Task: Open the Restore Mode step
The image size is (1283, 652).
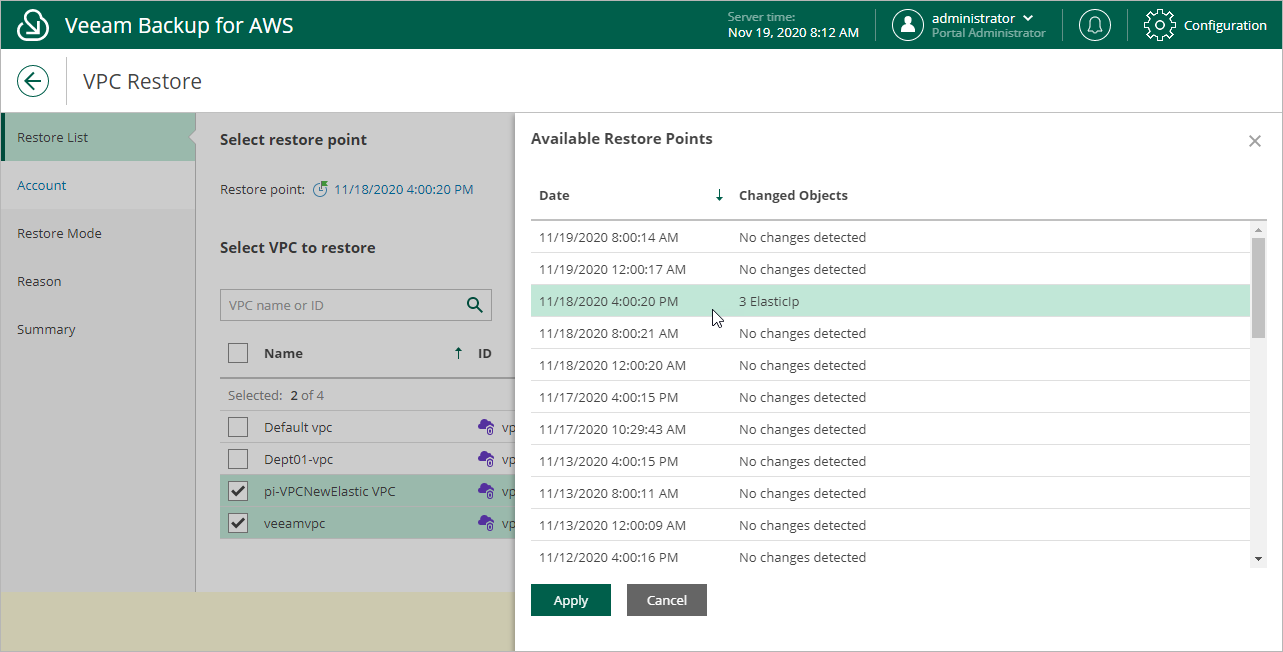Action: tap(98, 233)
